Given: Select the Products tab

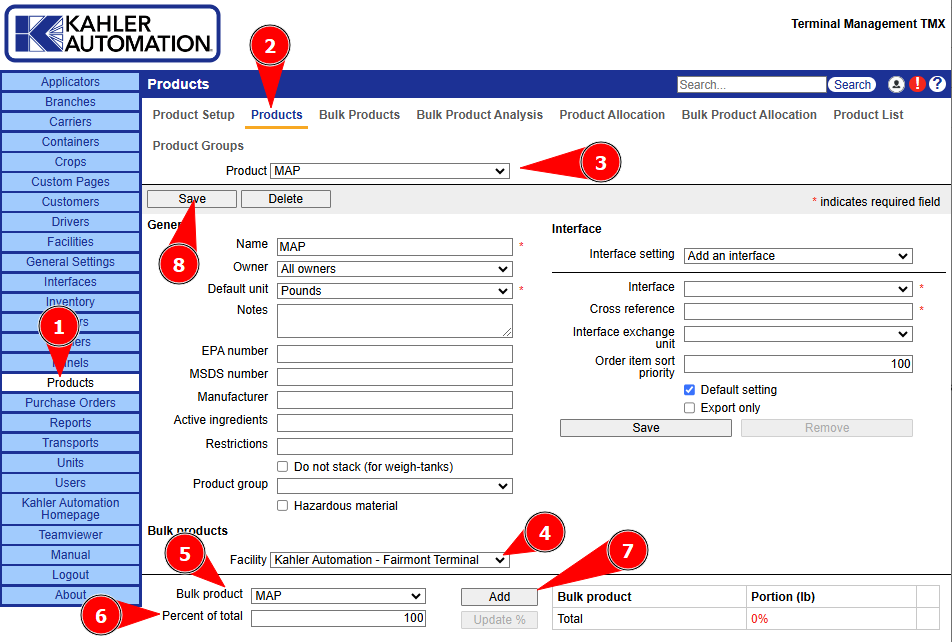Looking at the screenshot, I should 277,115.
